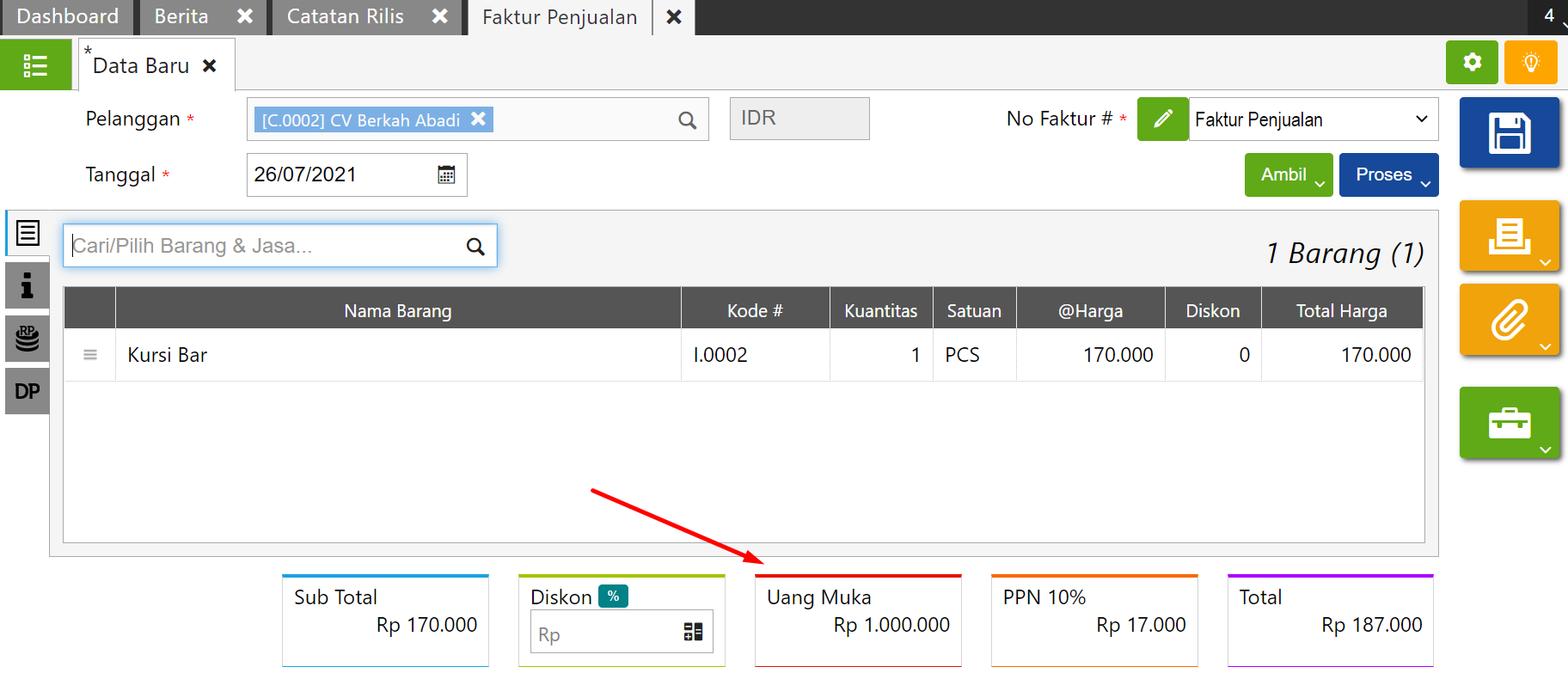Click the orange lightbulb tips icon
Screen dimensions: 1568x673
pos(1530,62)
